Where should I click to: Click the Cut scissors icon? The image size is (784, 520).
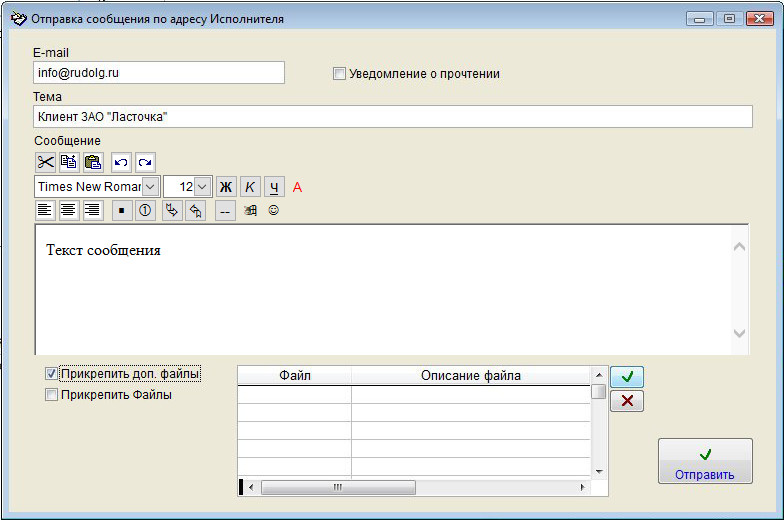(45, 162)
